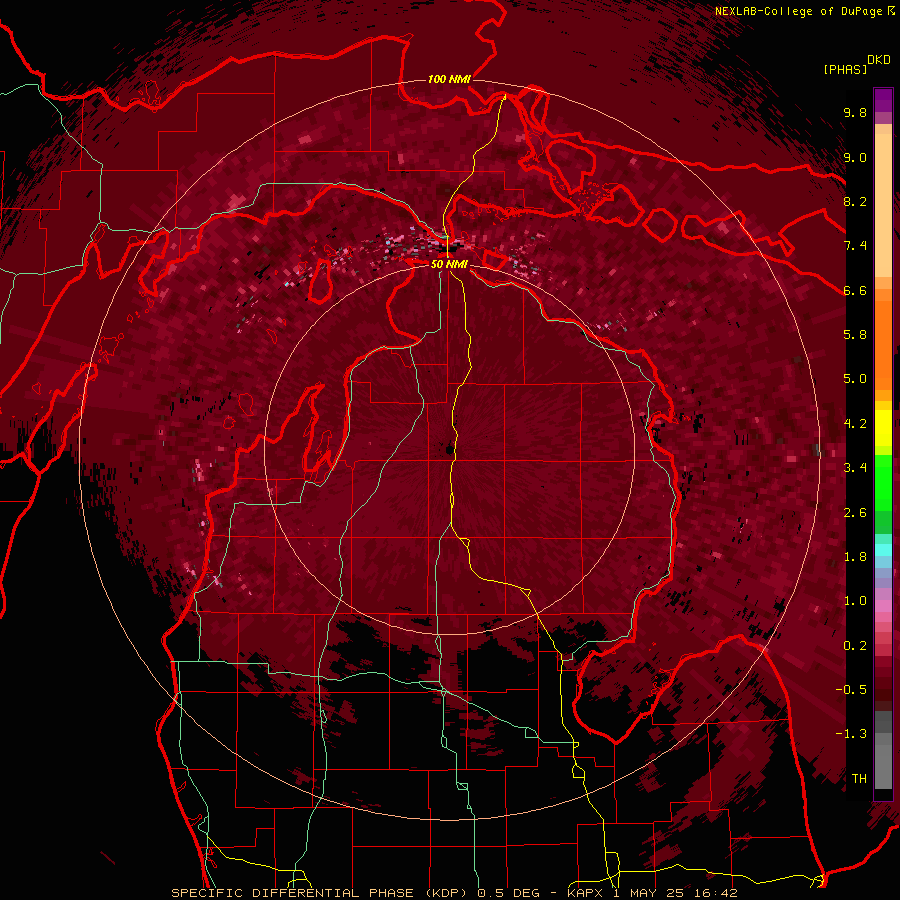Image resolution: width=900 pixels, height=900 pixels.
Task: Click the 5.0 legend value
Action: click(x=855, y=379)
